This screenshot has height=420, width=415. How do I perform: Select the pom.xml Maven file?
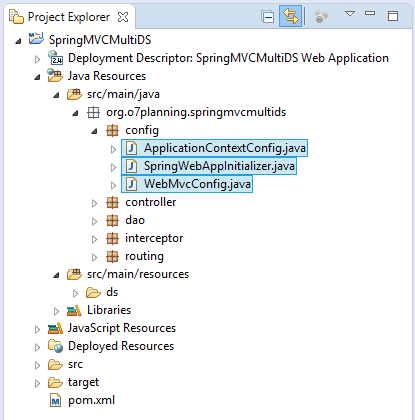click(82, 400)
